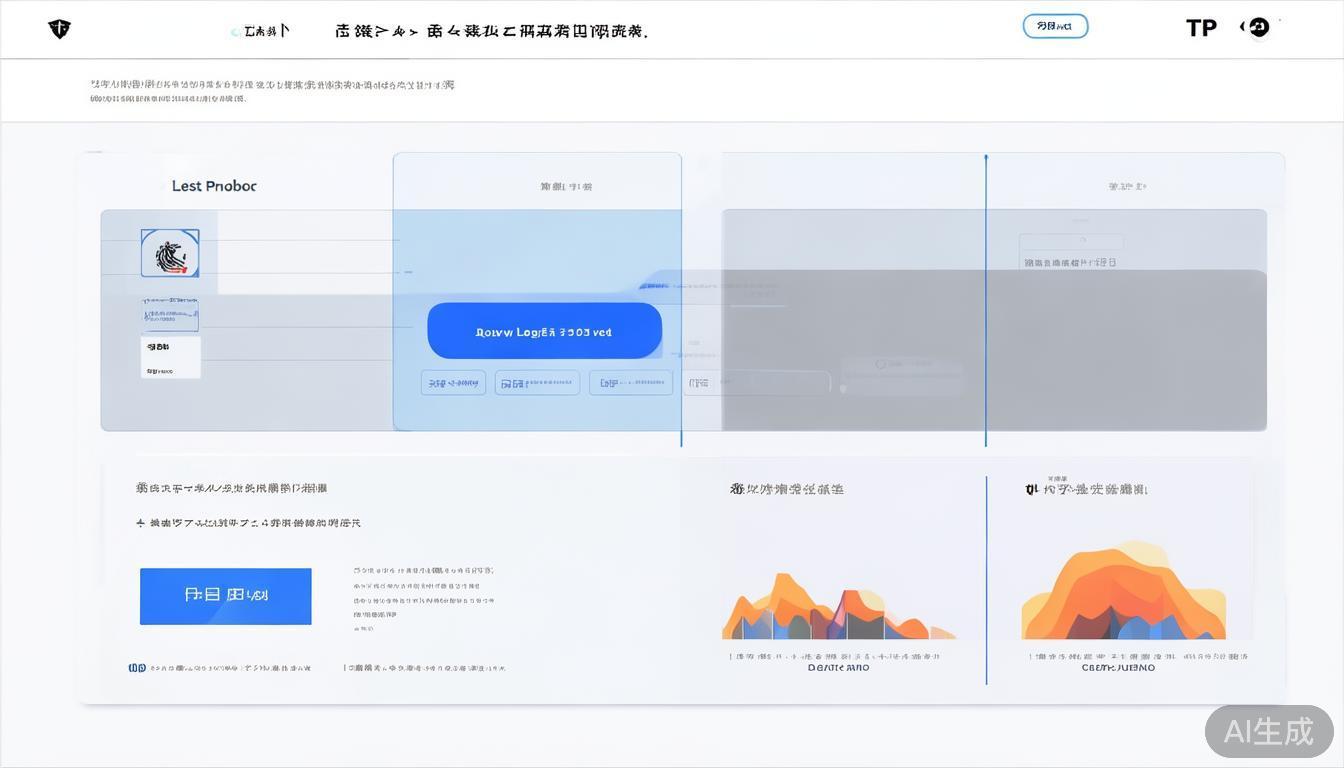Open the left orange mountain area chart
The height and width of the screenshot is (768, 1344).
[838, 608]
